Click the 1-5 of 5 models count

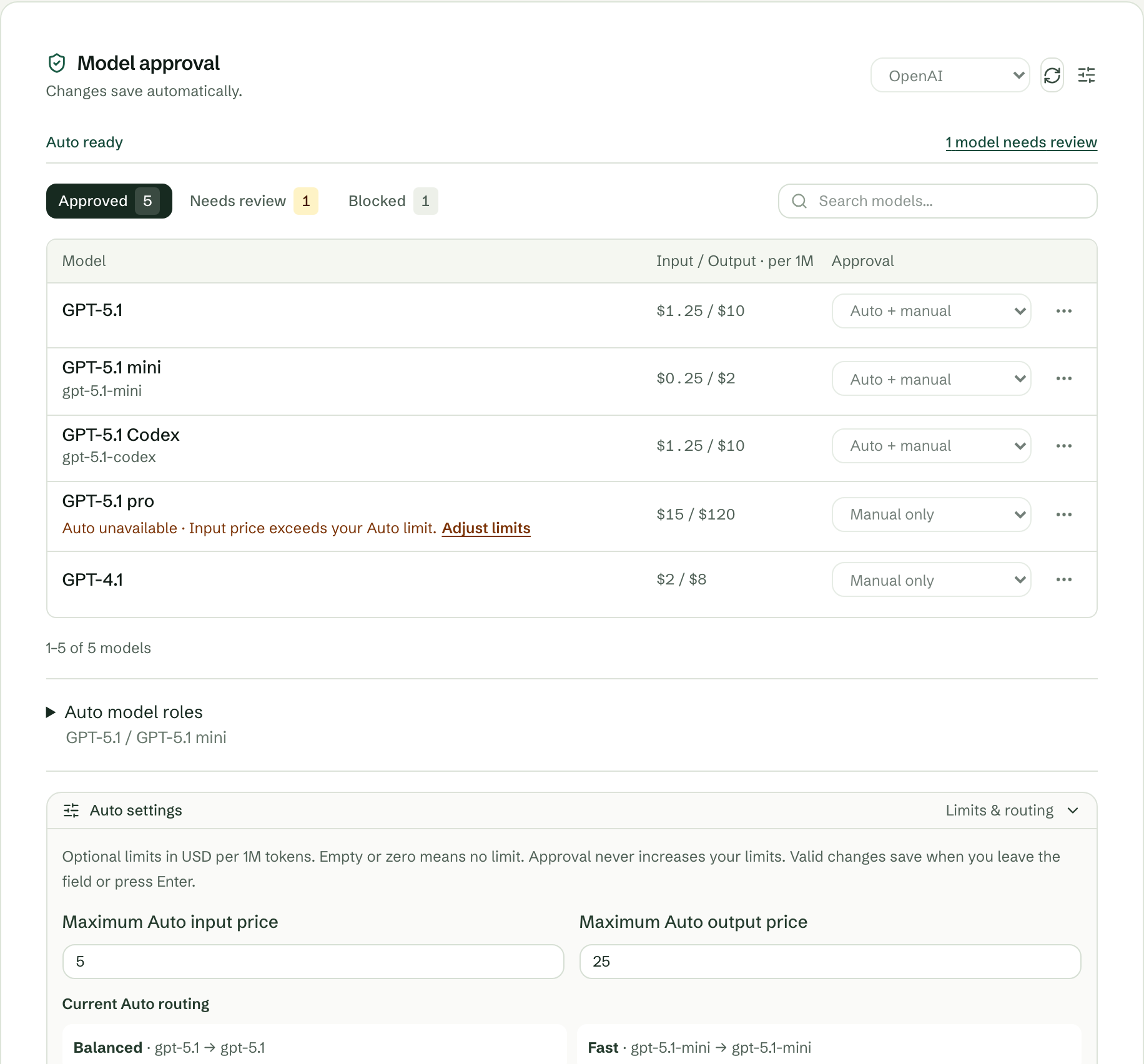(98, 648)
